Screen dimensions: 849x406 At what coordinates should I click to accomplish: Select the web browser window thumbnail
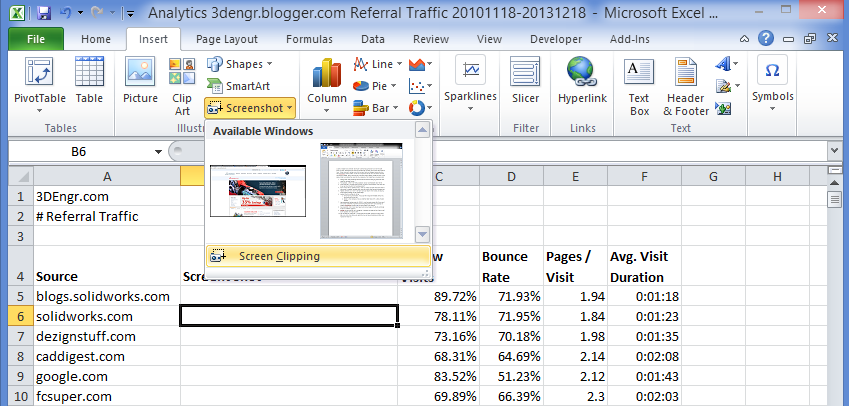[258, 191]
